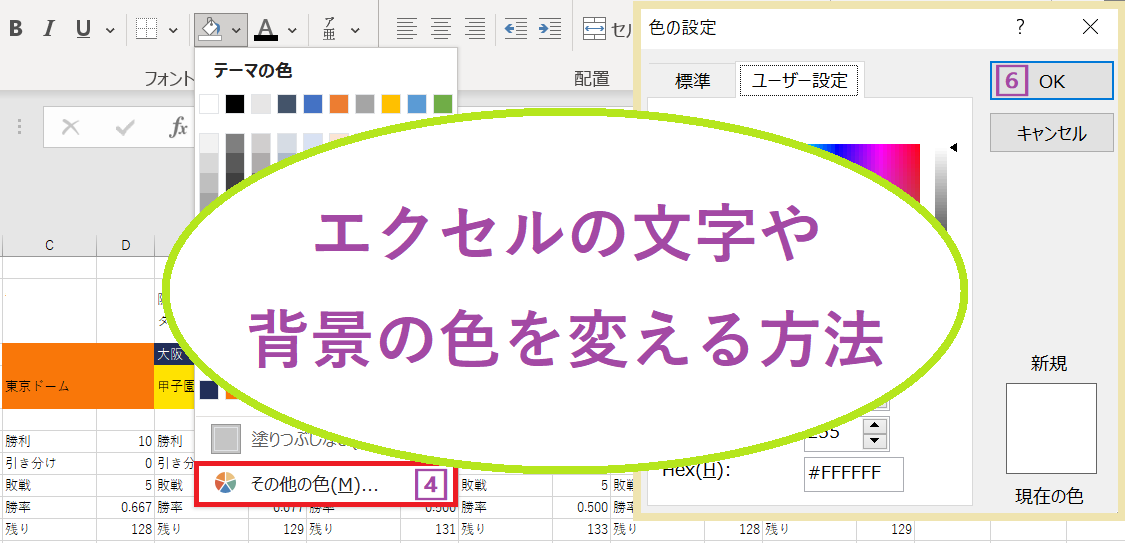Click the 残り value 131 cell

[430, 529]
